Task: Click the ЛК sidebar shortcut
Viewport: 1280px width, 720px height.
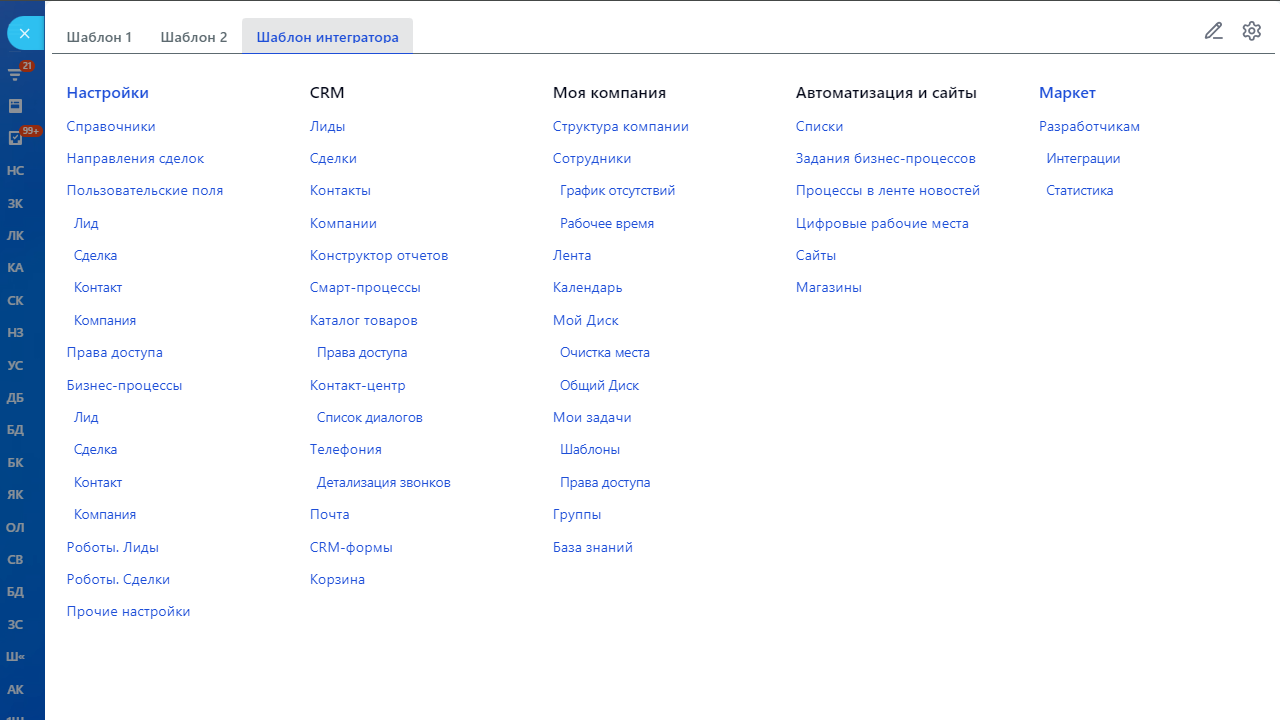Action: tap(15, 236)
